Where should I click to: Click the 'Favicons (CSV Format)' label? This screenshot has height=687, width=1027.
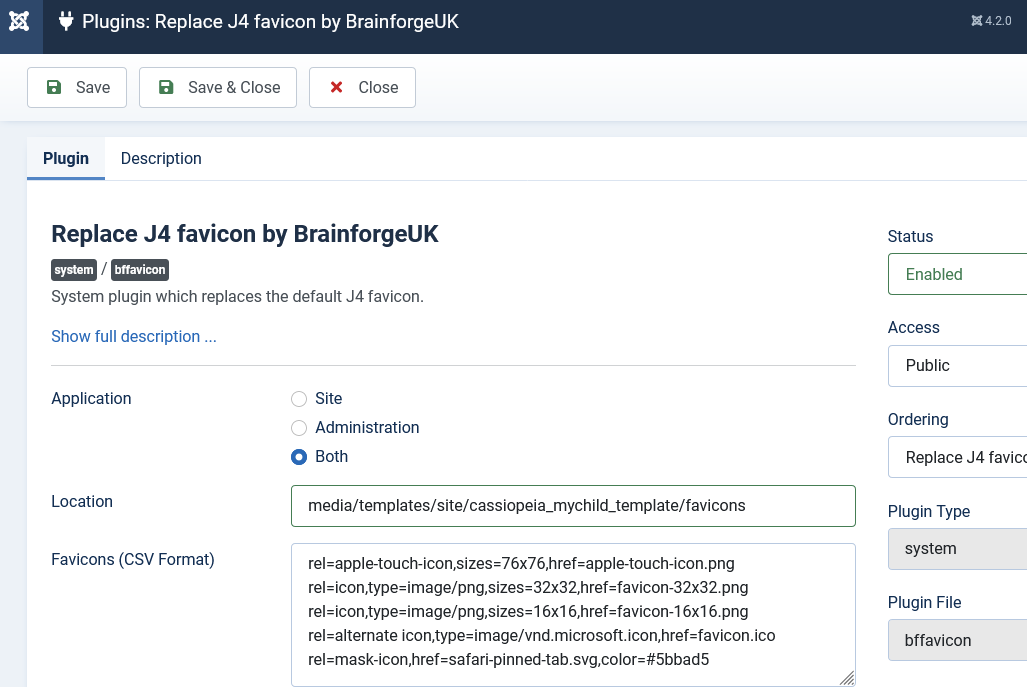(133, 559)
